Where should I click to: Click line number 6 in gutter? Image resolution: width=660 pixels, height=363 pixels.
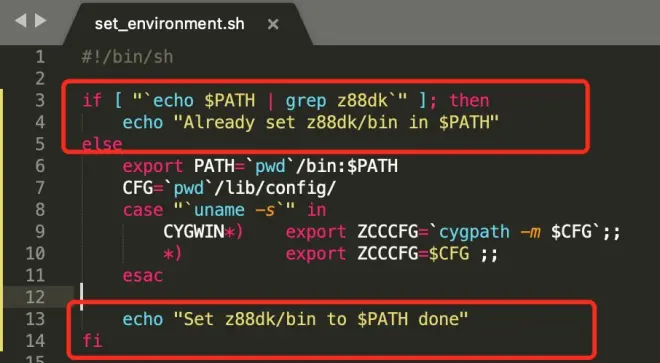[40, 166]
